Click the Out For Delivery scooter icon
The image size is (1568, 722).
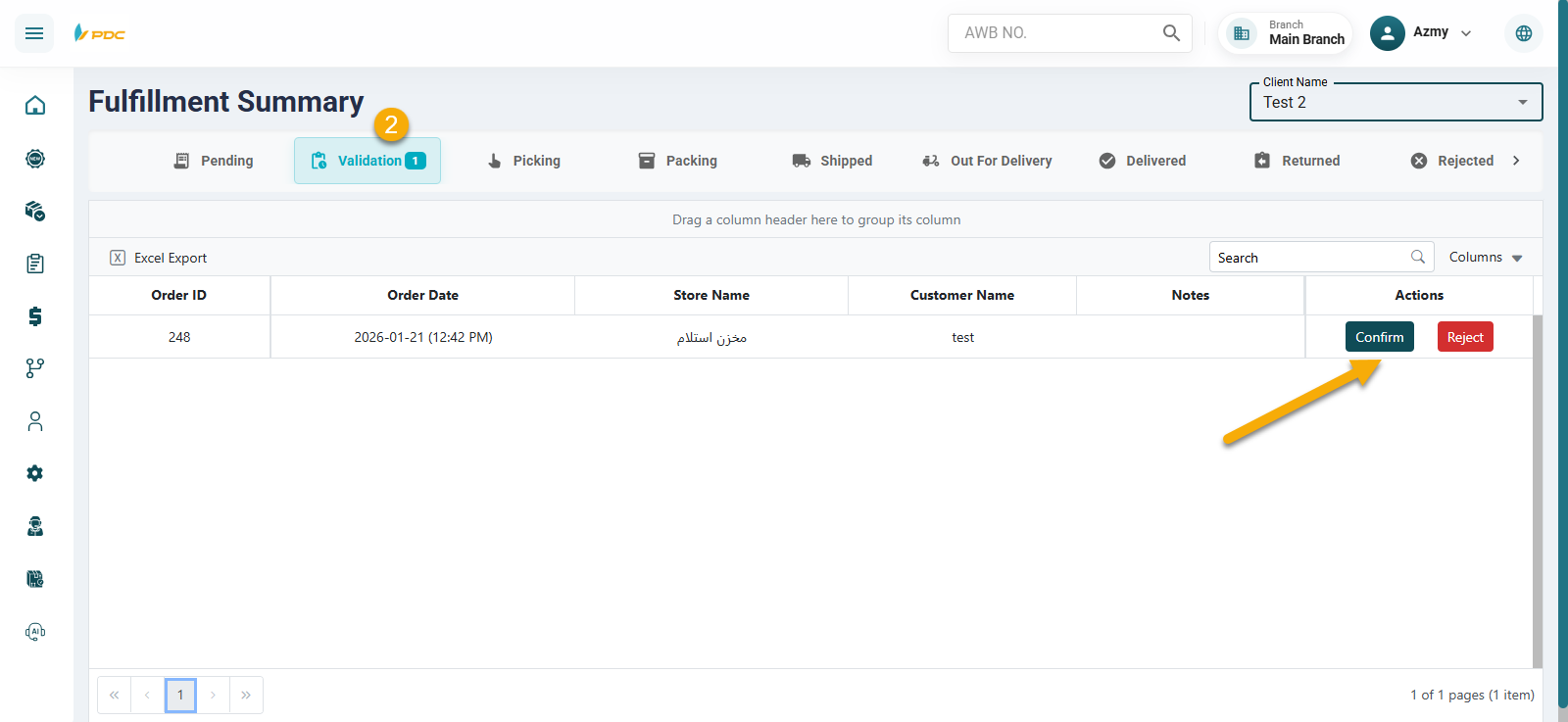click(931, 161)
